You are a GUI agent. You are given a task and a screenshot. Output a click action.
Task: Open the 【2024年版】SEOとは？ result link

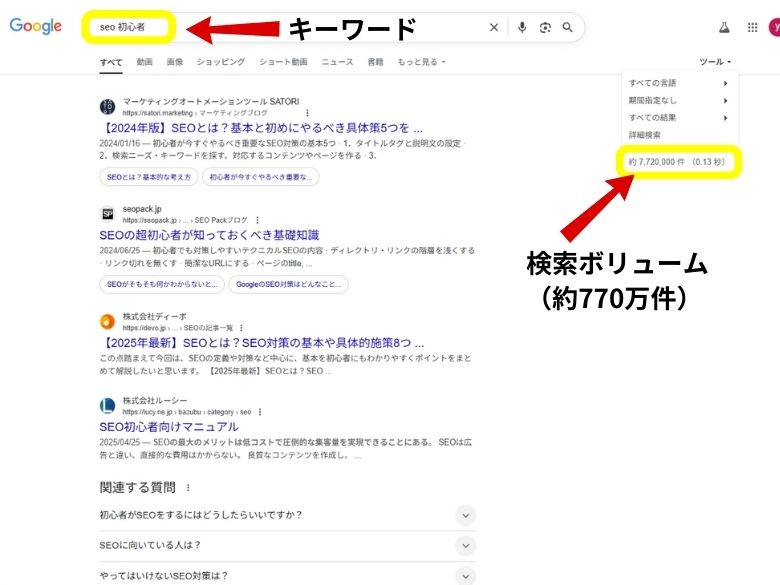261,128
